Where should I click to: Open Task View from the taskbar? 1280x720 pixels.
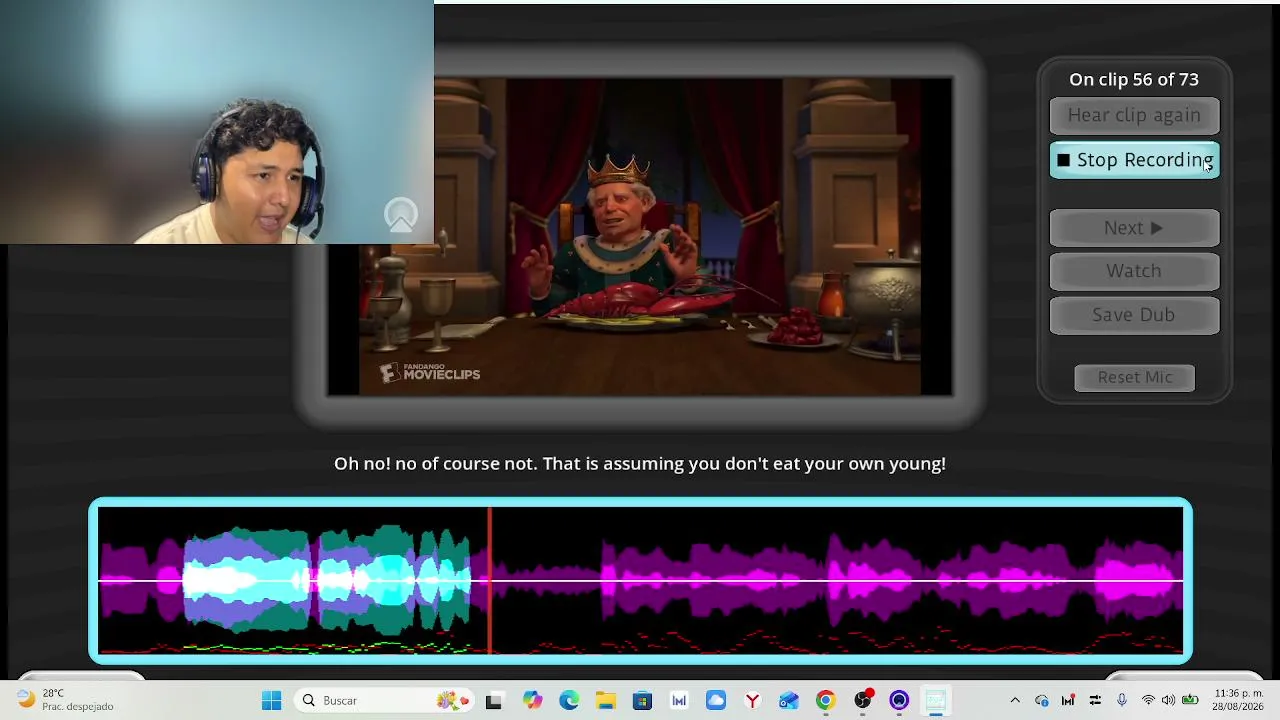pos(493,701)
